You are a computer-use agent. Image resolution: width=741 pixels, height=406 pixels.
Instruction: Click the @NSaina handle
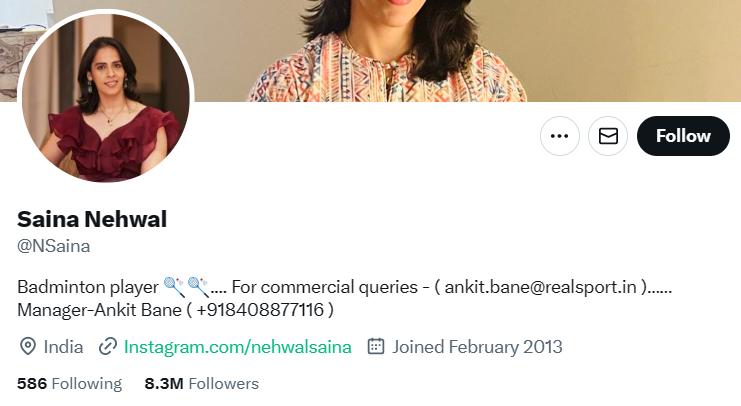(x=53, y=246)
